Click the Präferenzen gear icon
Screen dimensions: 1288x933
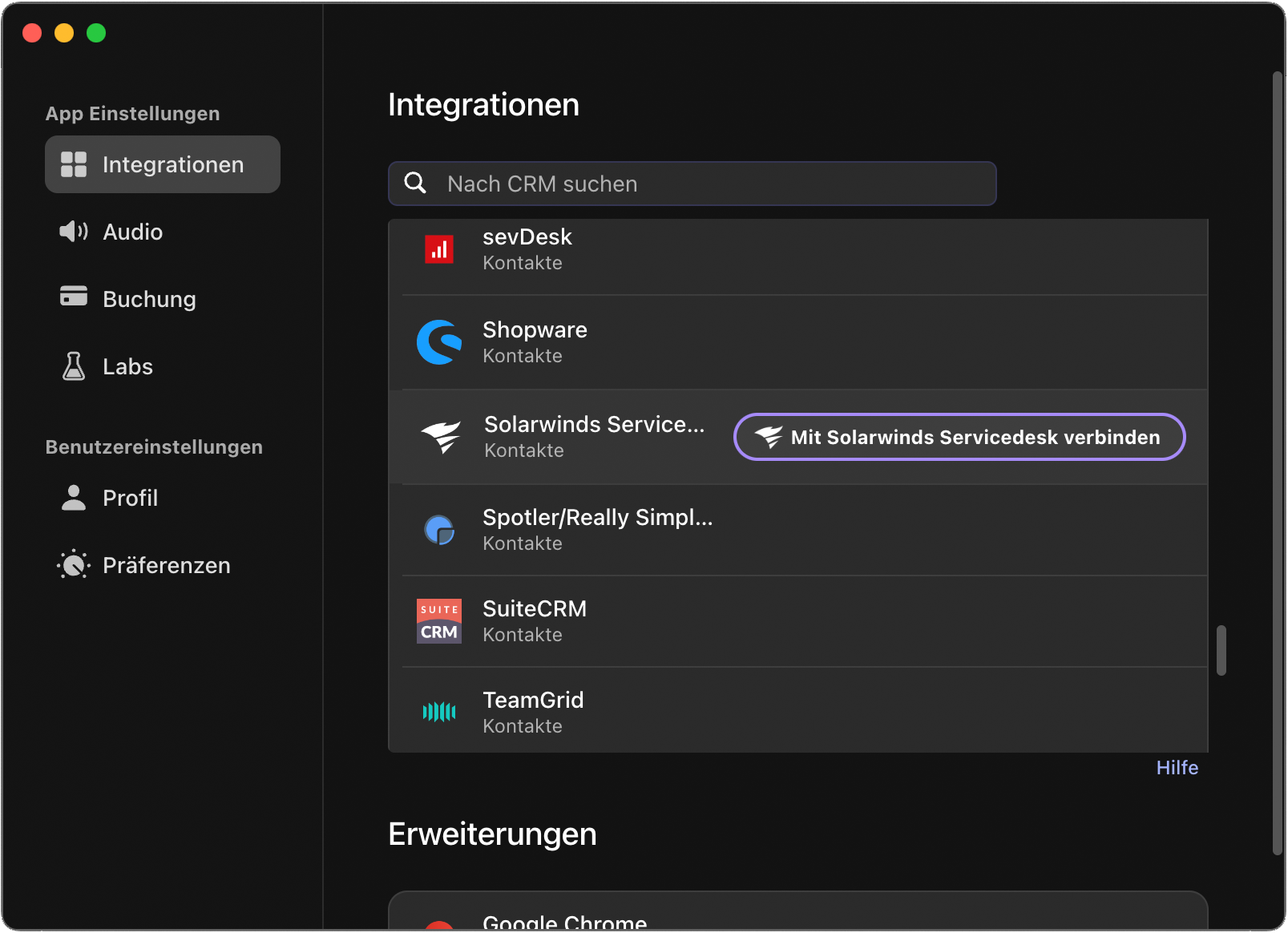74,565
